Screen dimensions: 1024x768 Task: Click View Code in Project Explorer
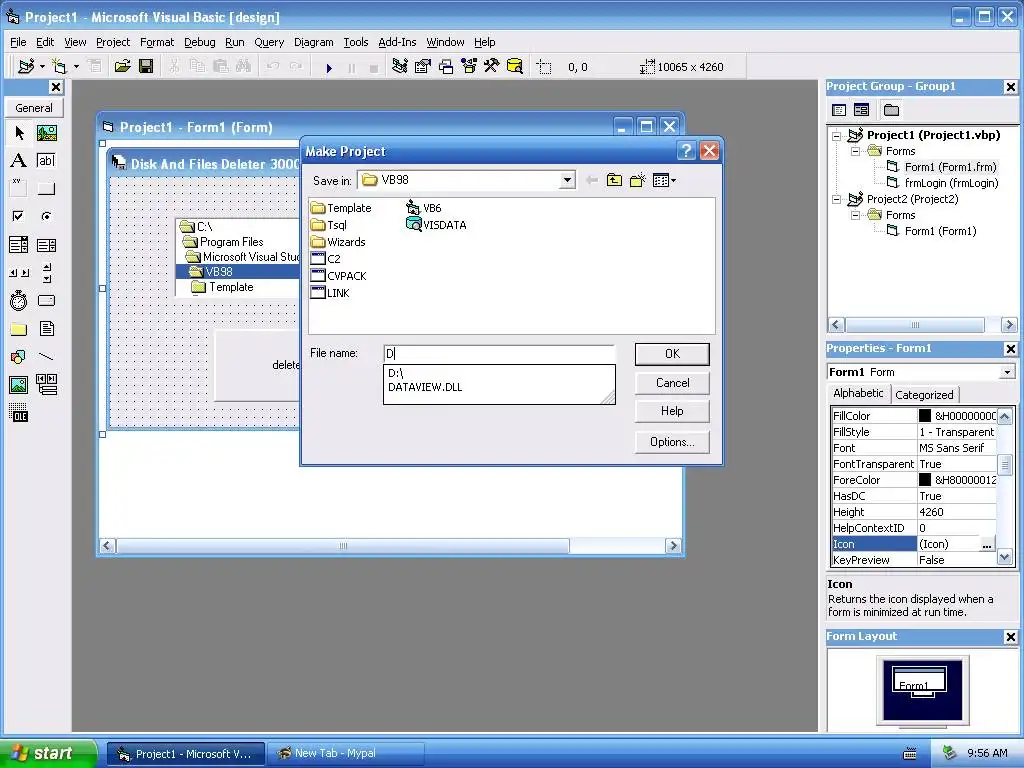839,110
